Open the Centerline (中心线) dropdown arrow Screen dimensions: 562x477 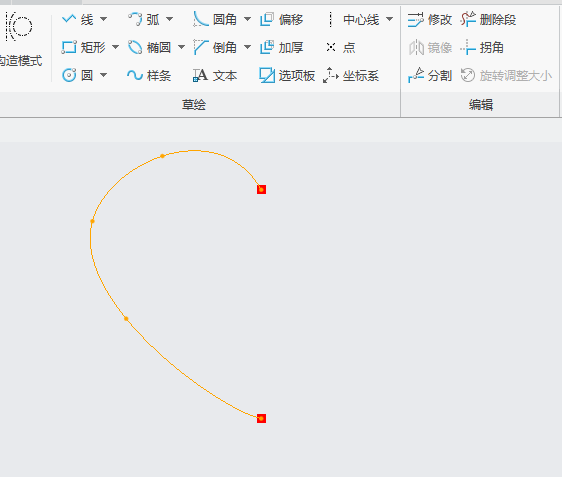pyautogui.click(x=390, y=19)
